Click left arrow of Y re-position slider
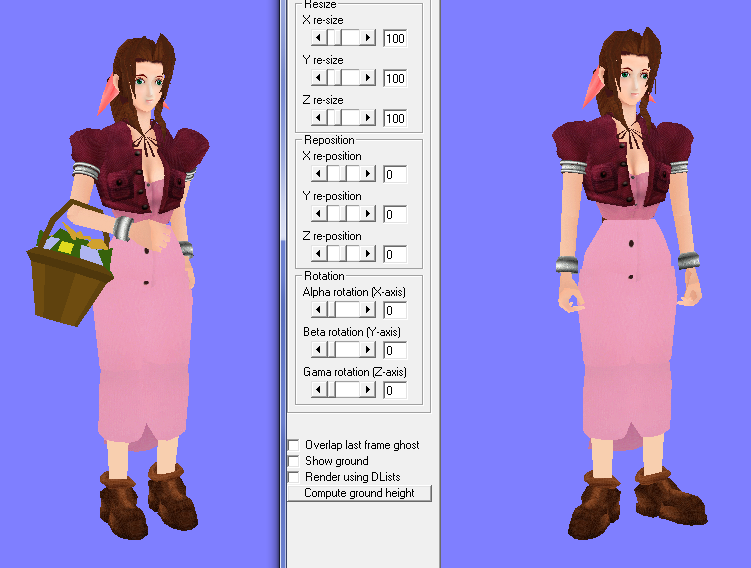The image size is (751, 568). pyautogui.click(x=318, y=214)
